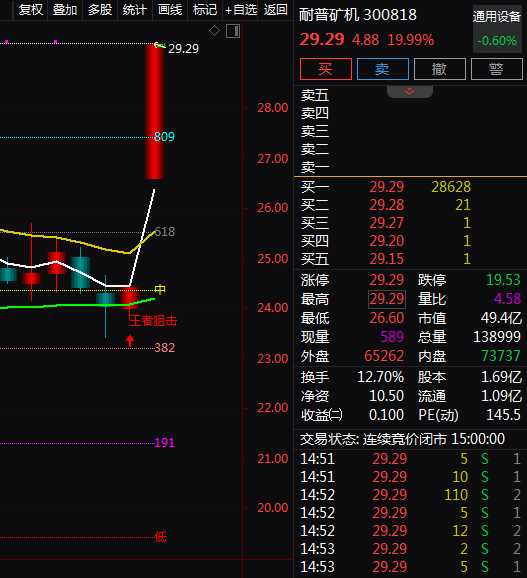Screen dimensions: 527x578
Task: Click the 29.29 high price label on chart
Action: (184, 49)
